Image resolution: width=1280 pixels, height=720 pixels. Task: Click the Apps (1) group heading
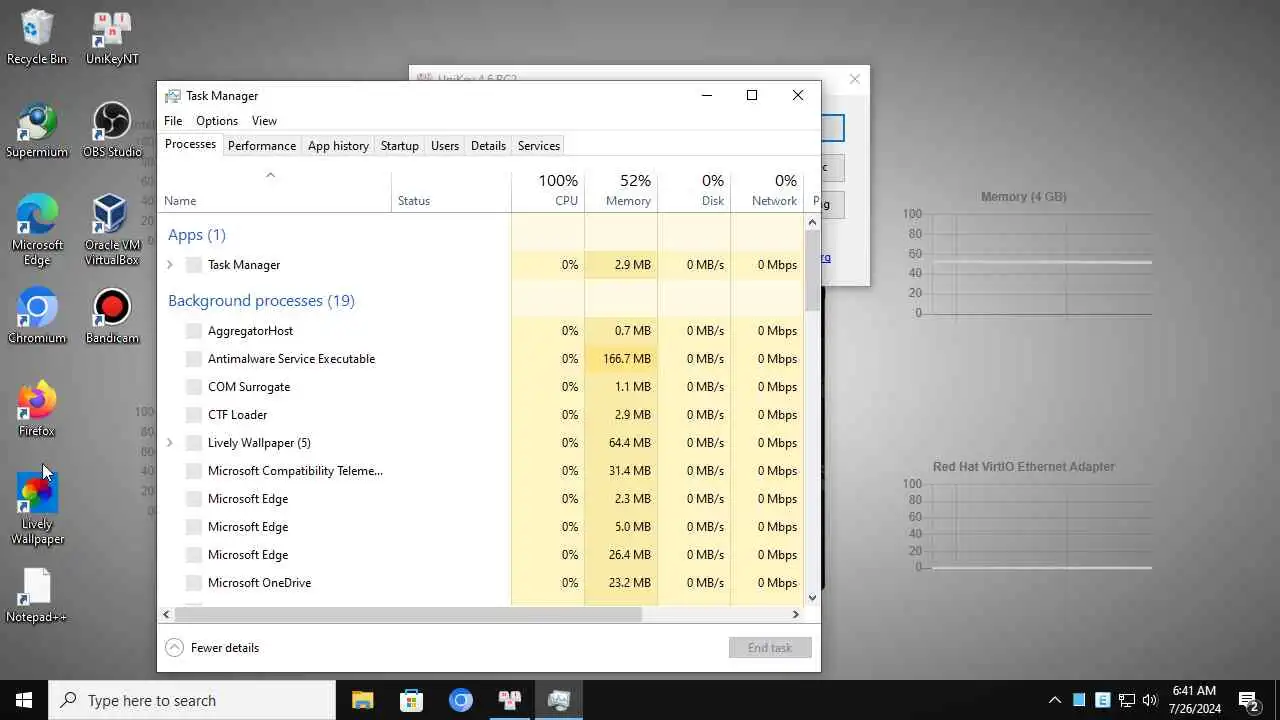[197, 235]
